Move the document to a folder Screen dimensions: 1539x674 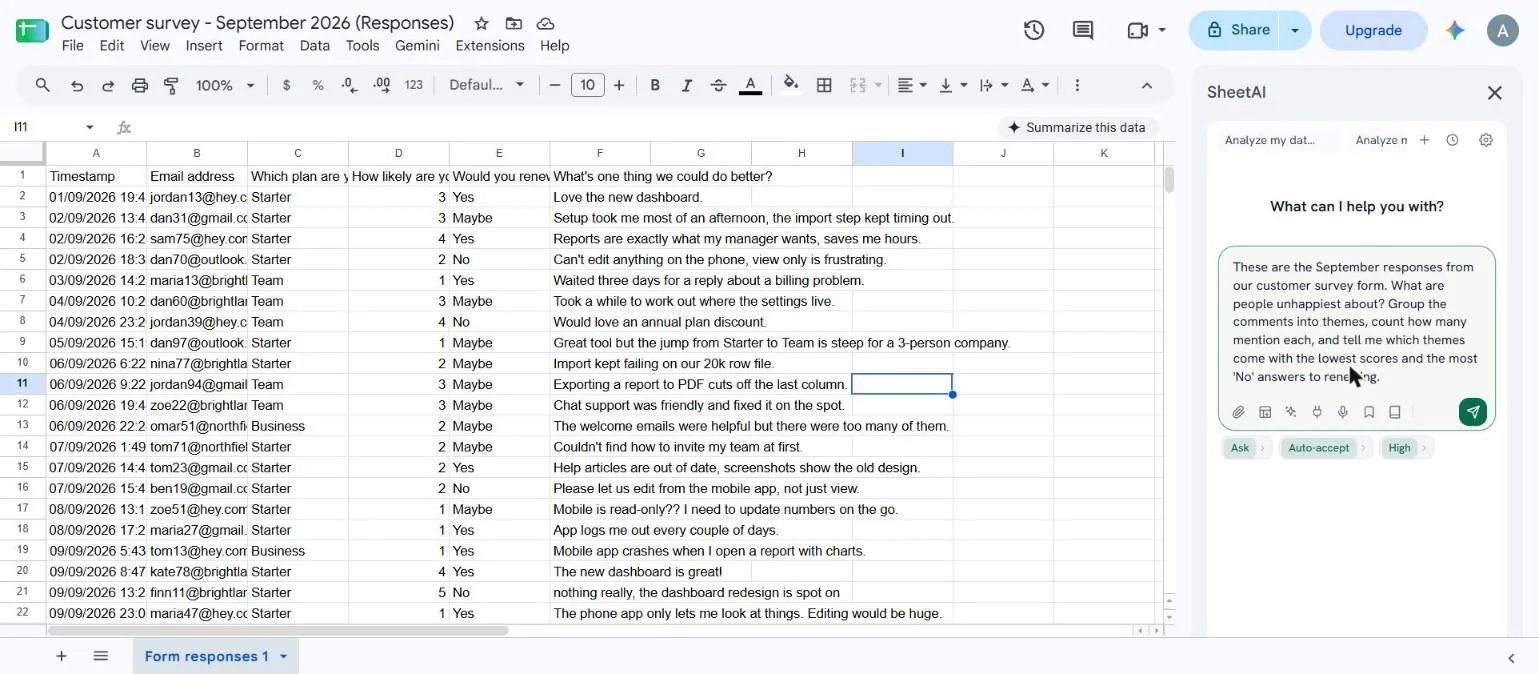[513, 23]
